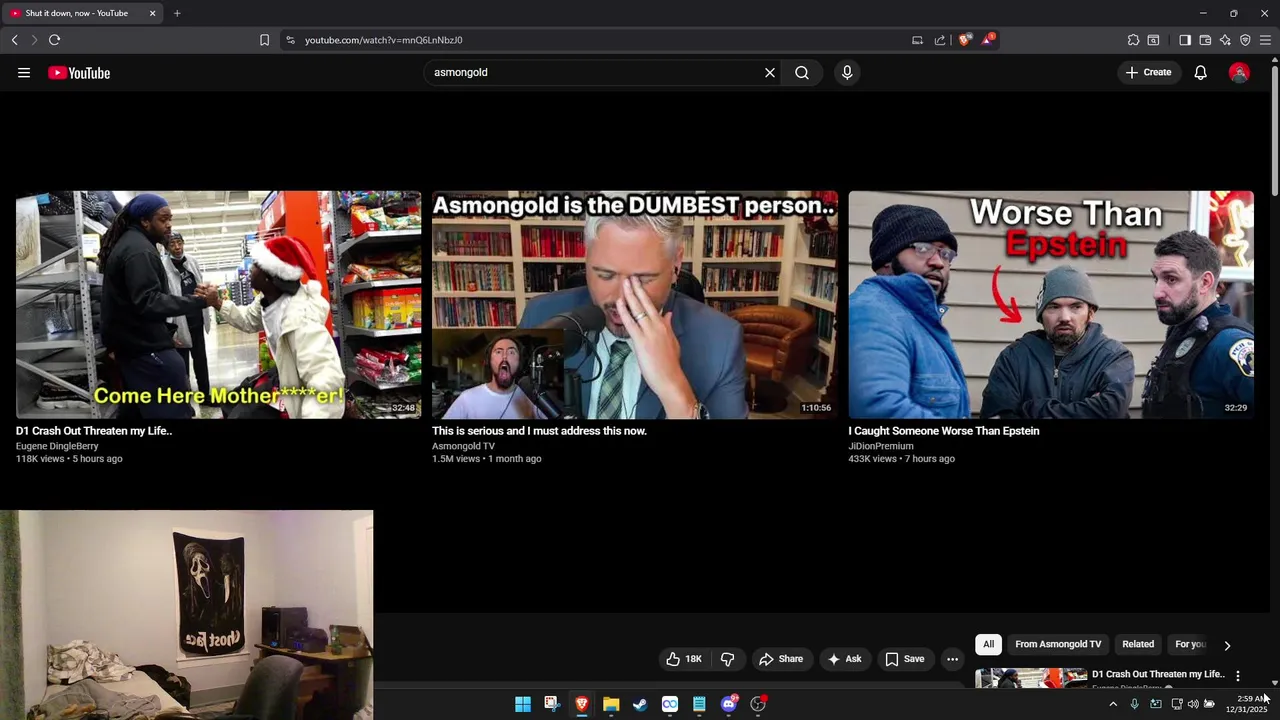Toggle the browser sidebar panel
1280x720 pixels.
pos(1185,40)
